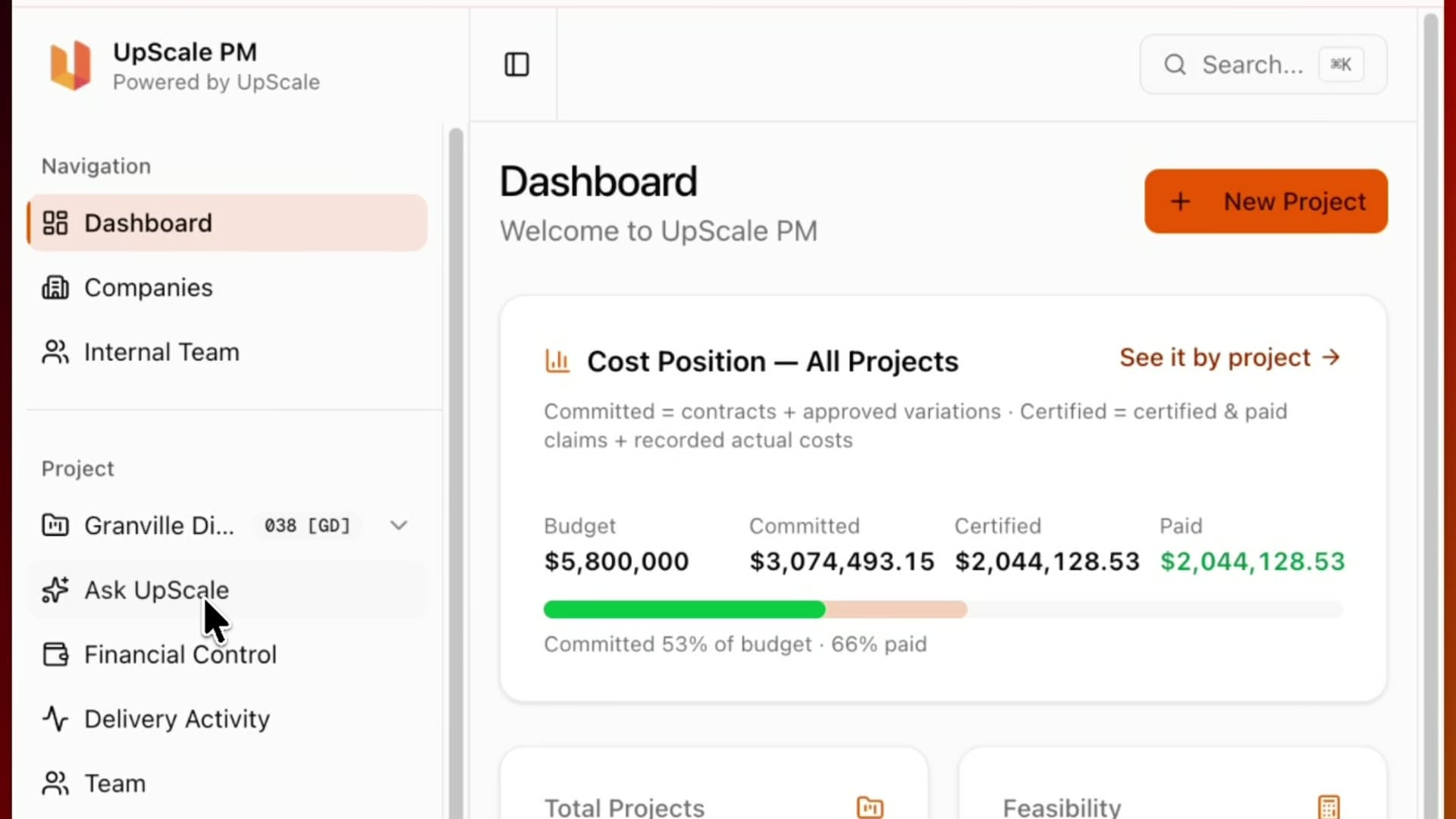The width and height of the screenshot is (1456, 819).
Task: Click the Committed value $3,074,493.15
Action: click(x=842, y=561)
